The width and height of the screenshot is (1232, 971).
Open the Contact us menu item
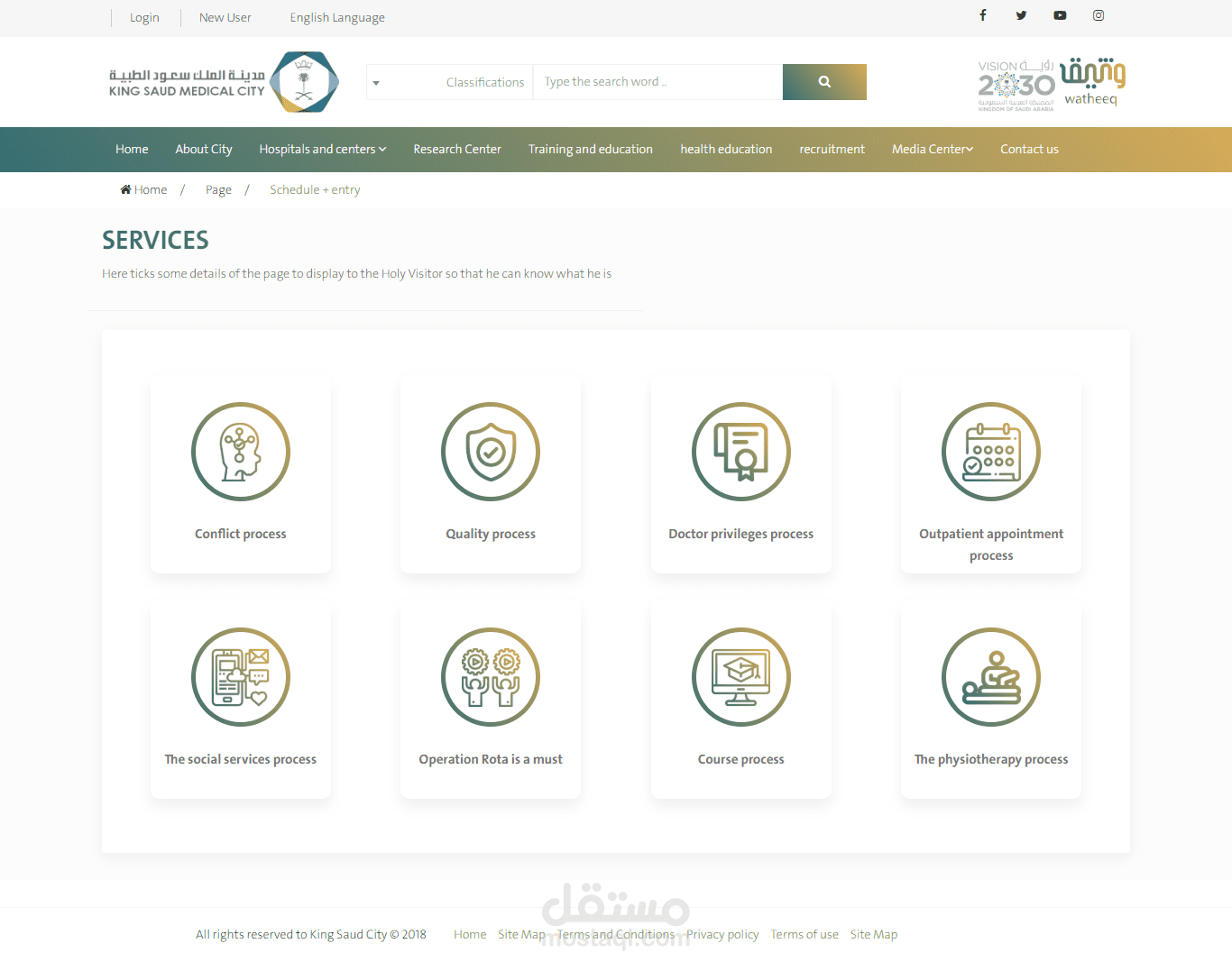coord(1029,150)
